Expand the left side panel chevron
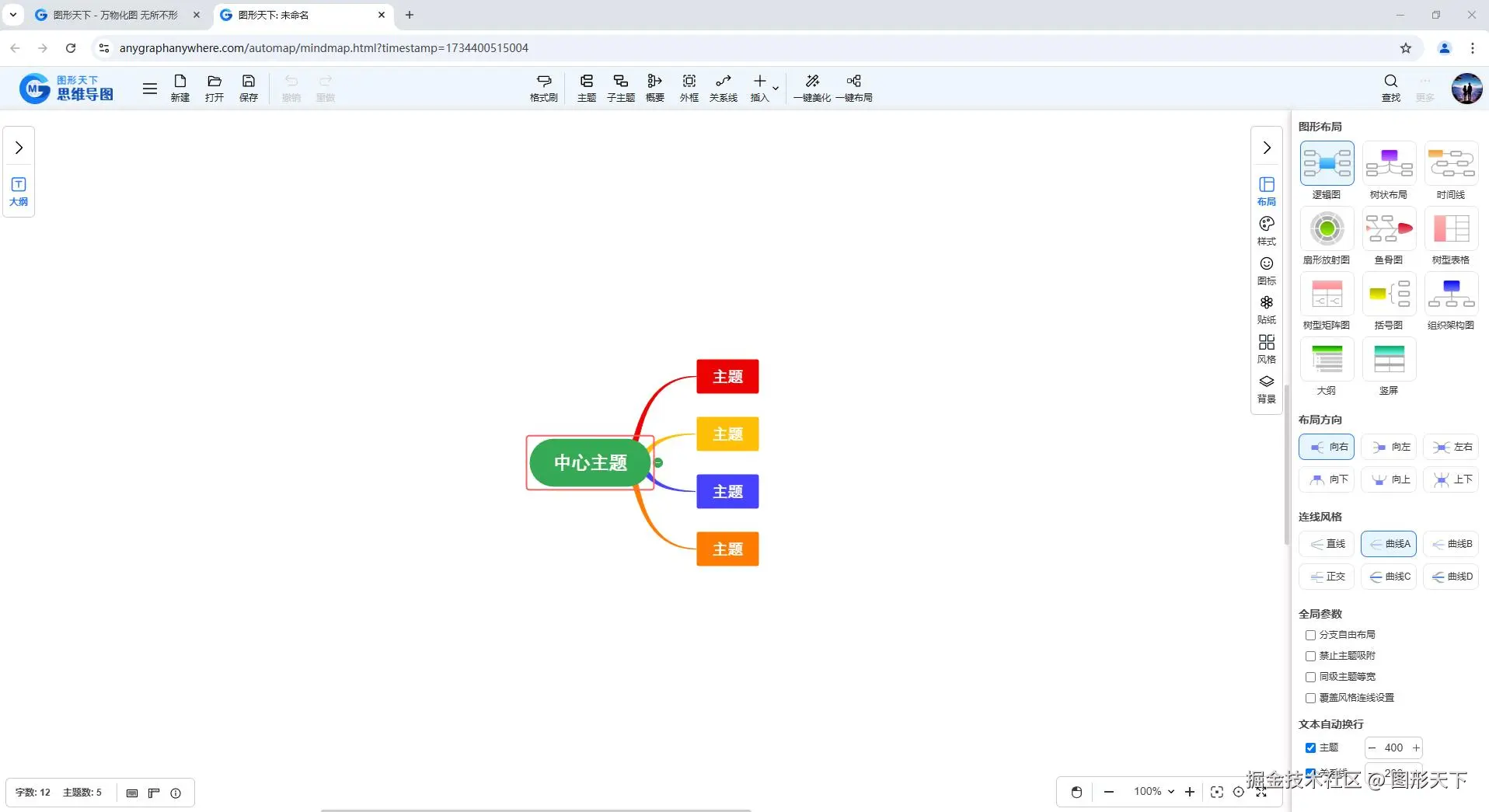 pos(19,148)
